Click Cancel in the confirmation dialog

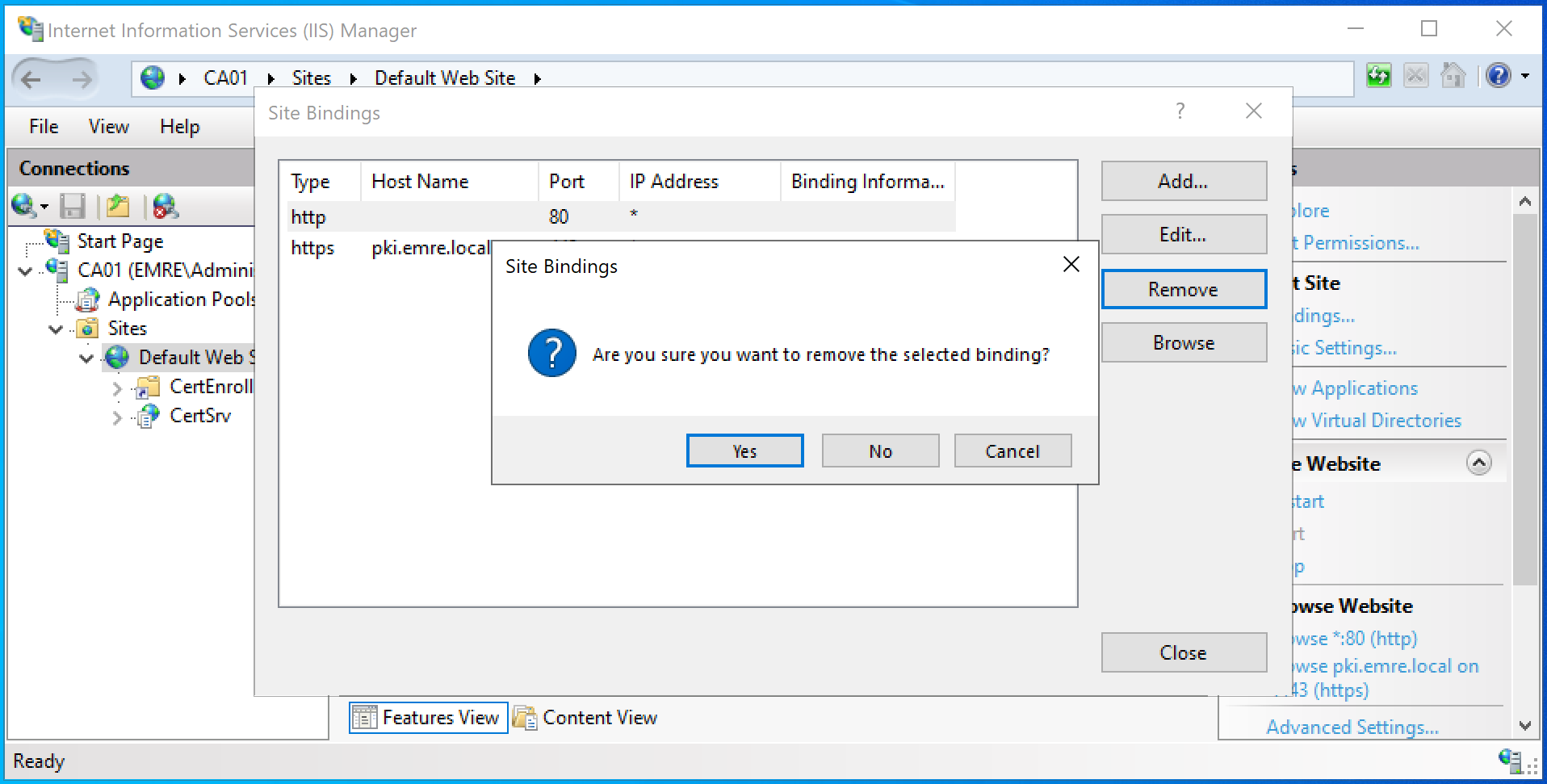click(1012, 451)
